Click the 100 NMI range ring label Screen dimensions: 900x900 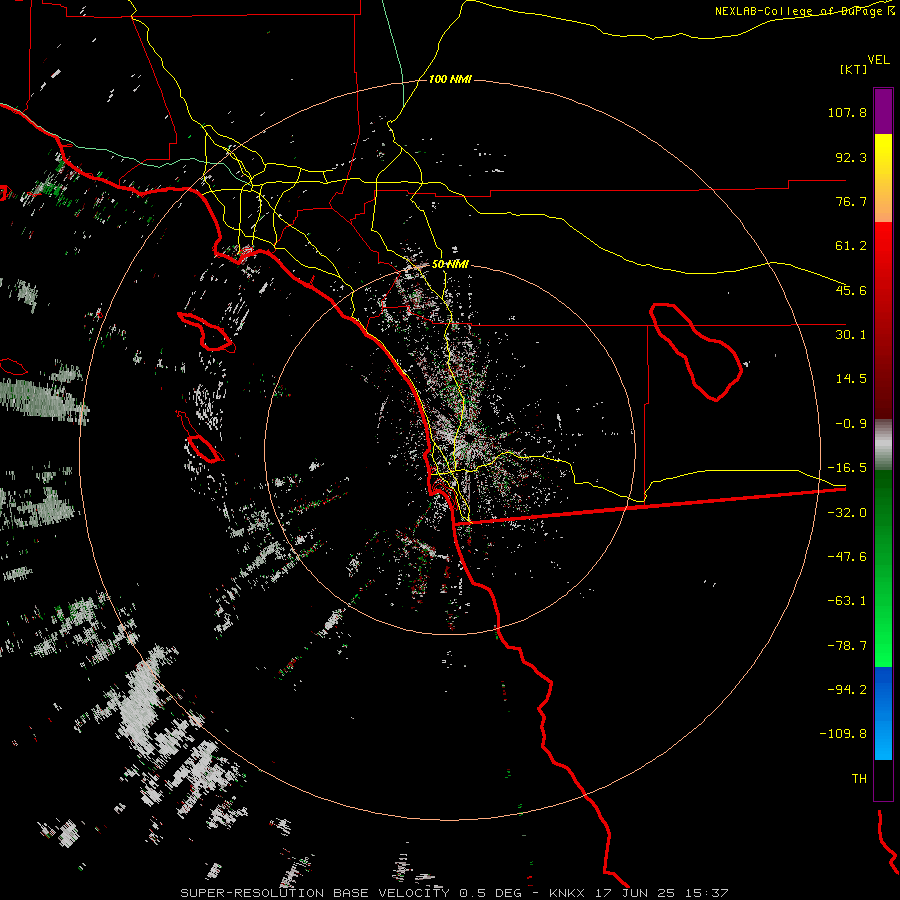point(450,79)
